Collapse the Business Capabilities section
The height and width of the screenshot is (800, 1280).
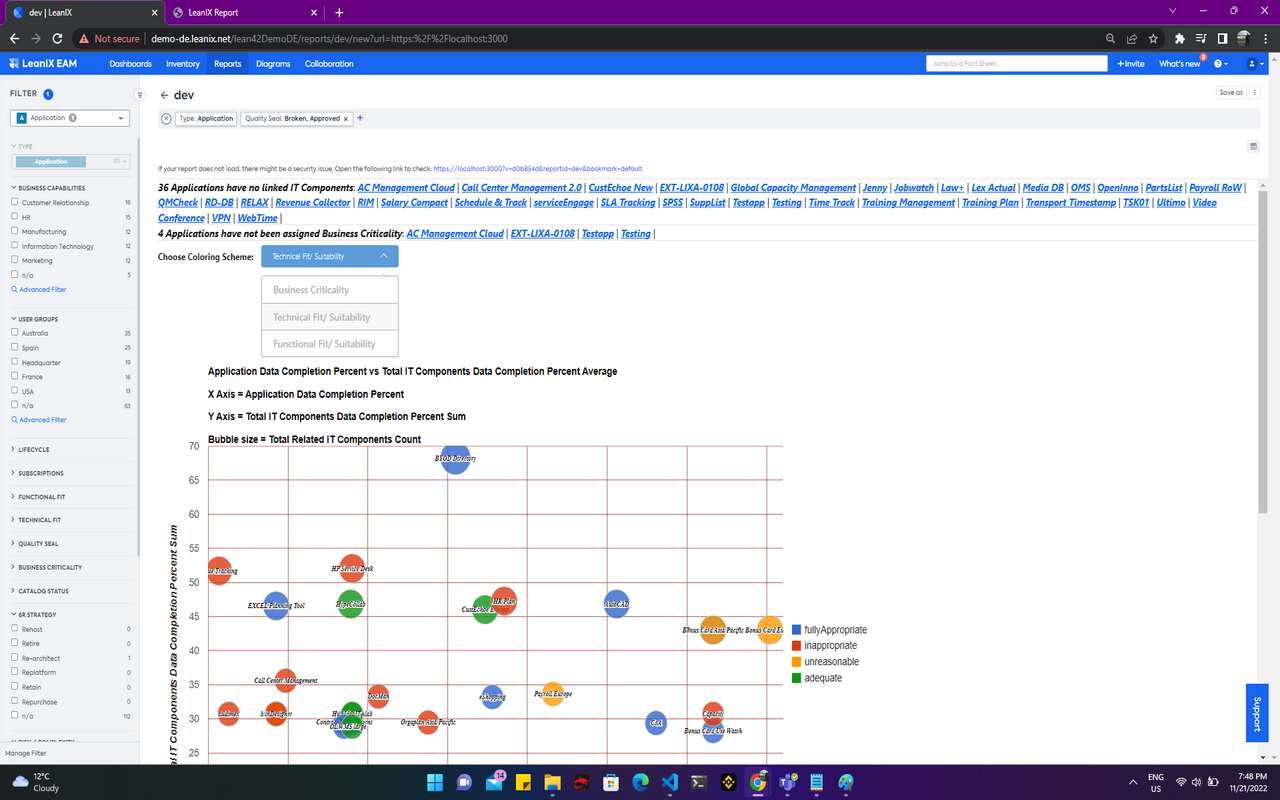[50, 188]
